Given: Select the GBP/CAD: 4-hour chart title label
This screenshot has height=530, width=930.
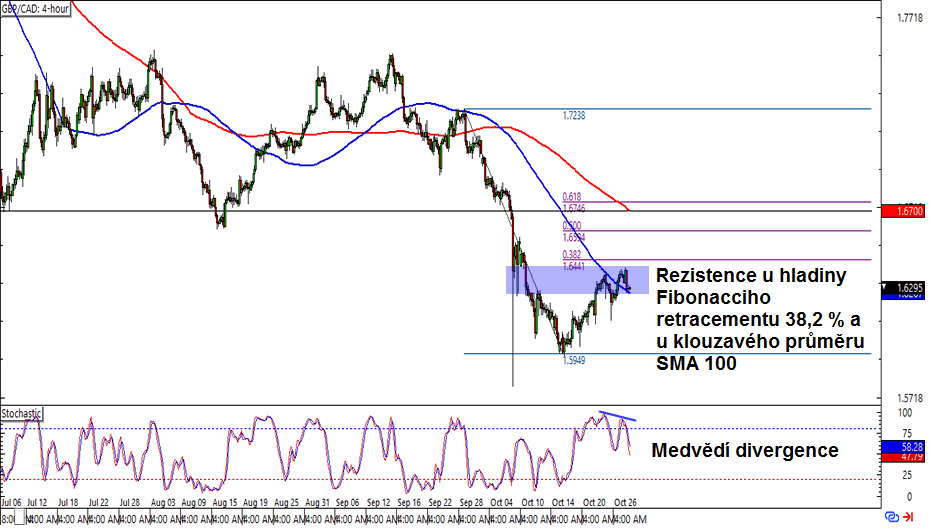Looking at the screenshot, I should [x=35, y=9].
